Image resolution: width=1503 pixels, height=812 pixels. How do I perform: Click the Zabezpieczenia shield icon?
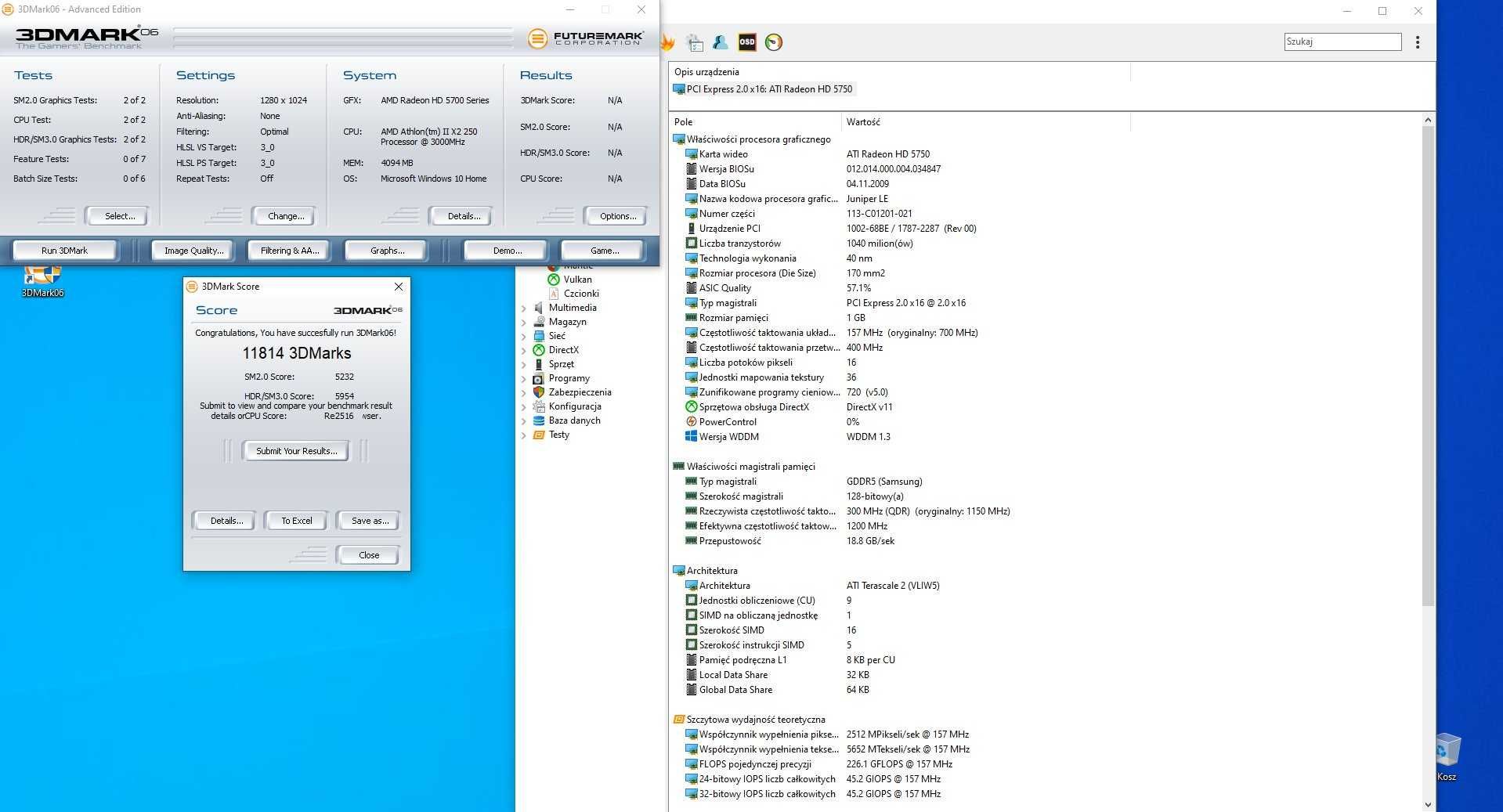(539, 392)
